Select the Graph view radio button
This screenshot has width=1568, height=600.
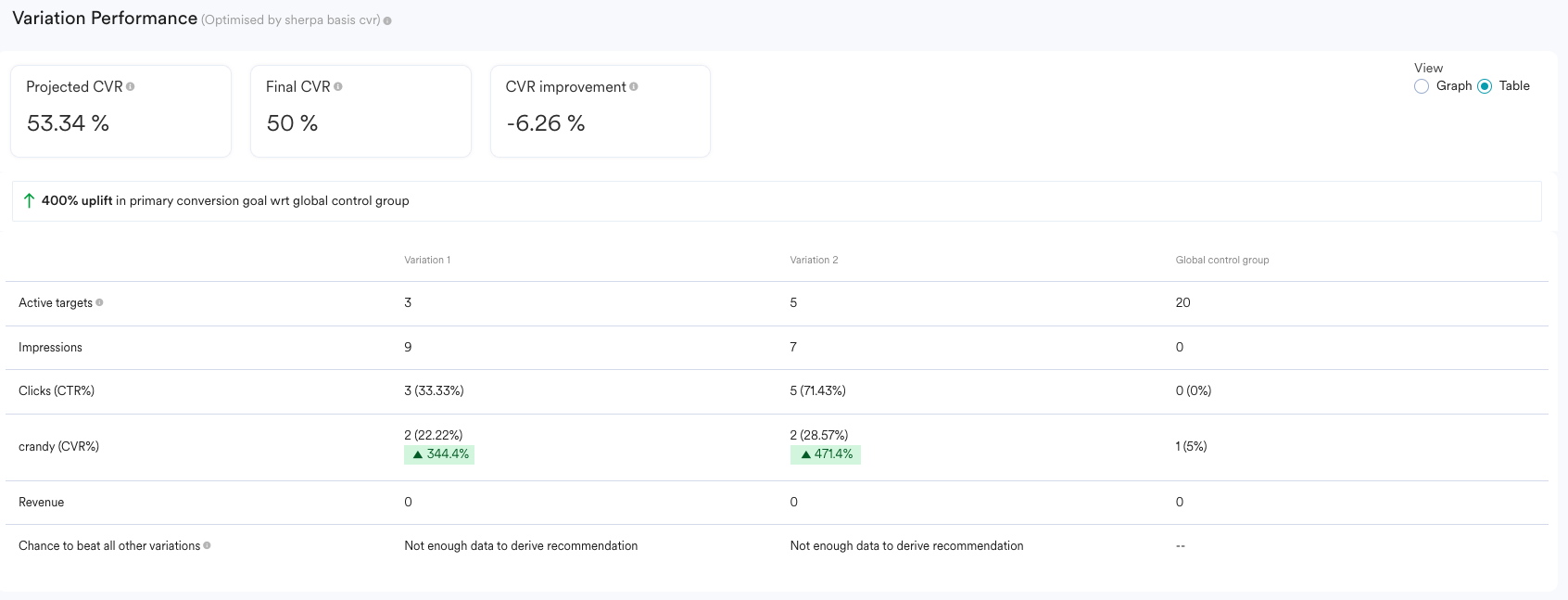click(1422, 86)
